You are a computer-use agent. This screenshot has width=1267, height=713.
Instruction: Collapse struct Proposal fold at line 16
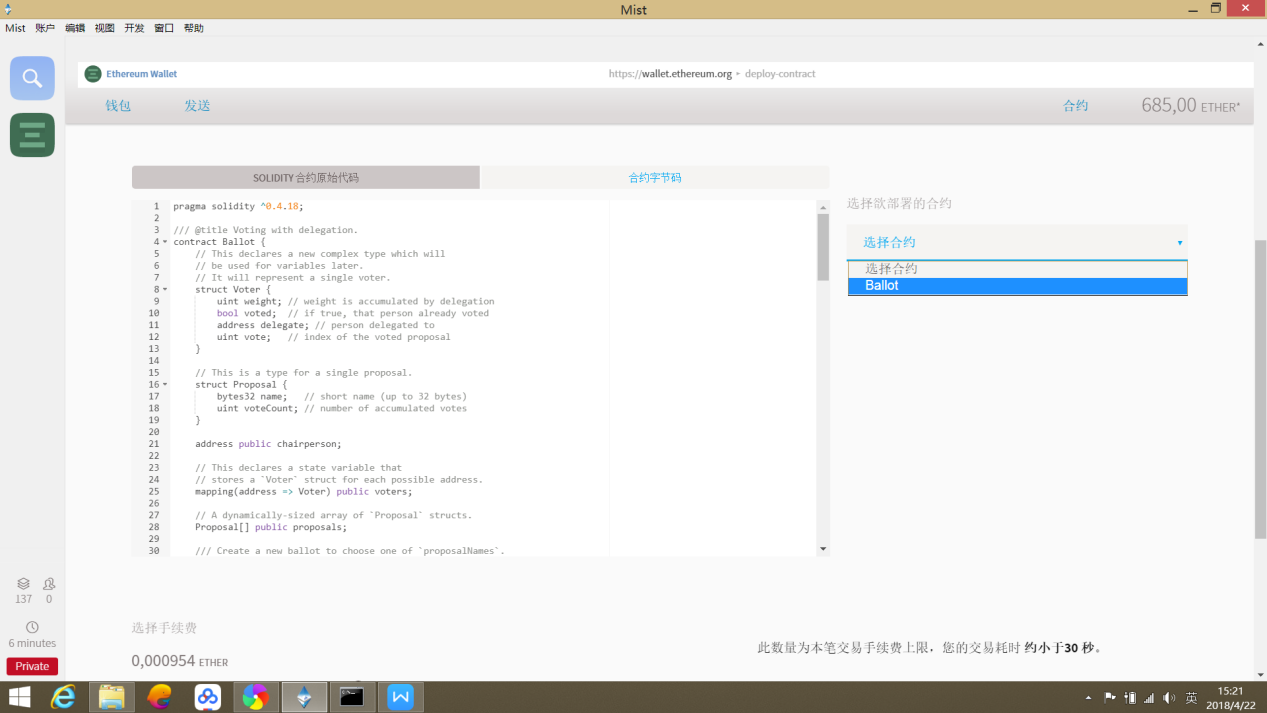(165, 385)
